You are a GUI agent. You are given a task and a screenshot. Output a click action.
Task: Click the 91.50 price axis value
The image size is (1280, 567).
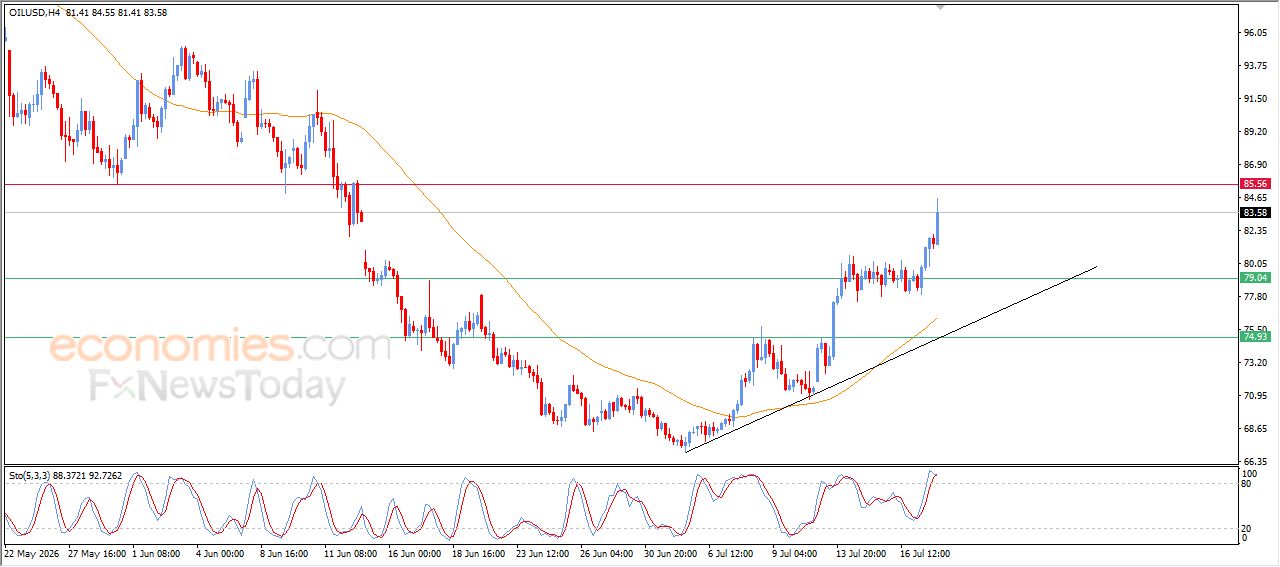1255,98
